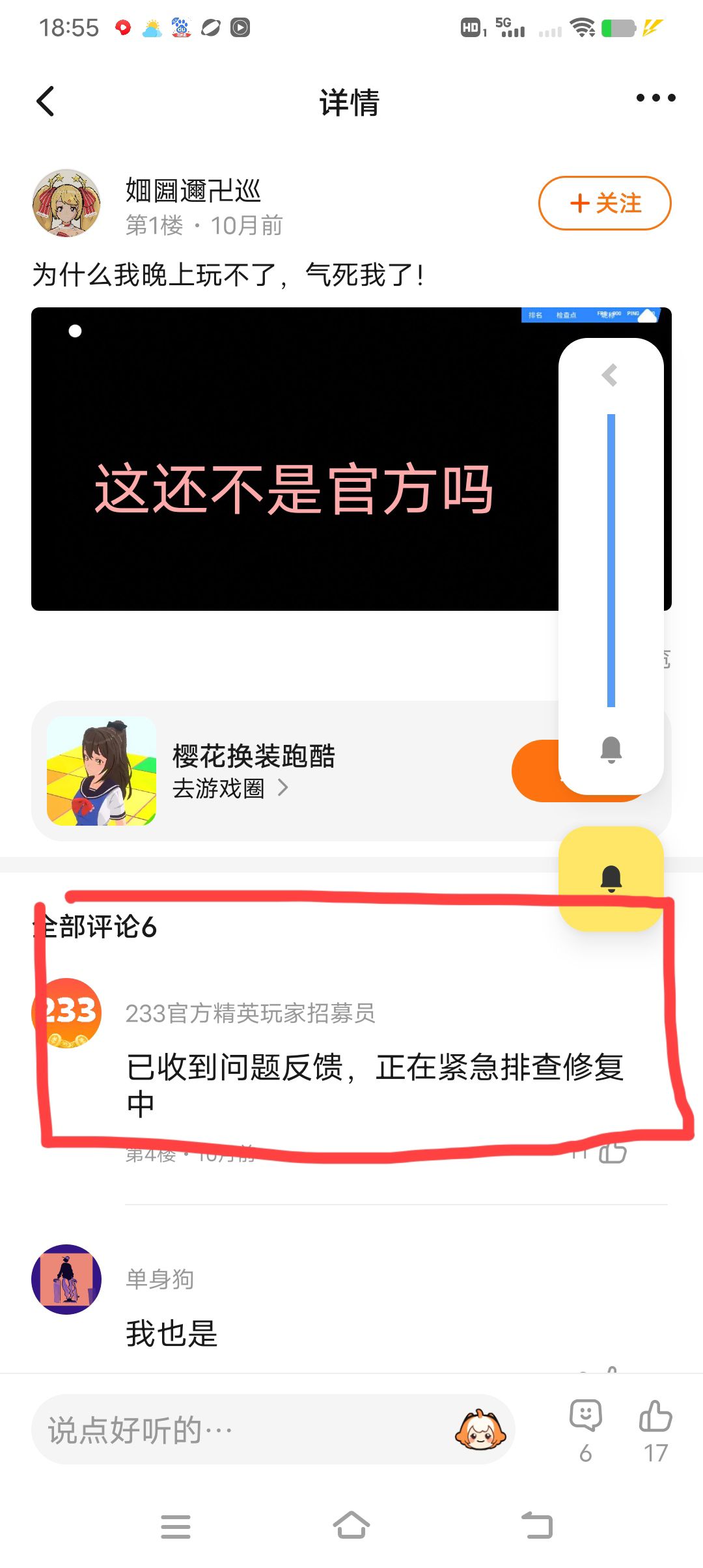Open the poster's anime avatar profile
Viewport: 703px width, 1568px height.
pos(66,203)
